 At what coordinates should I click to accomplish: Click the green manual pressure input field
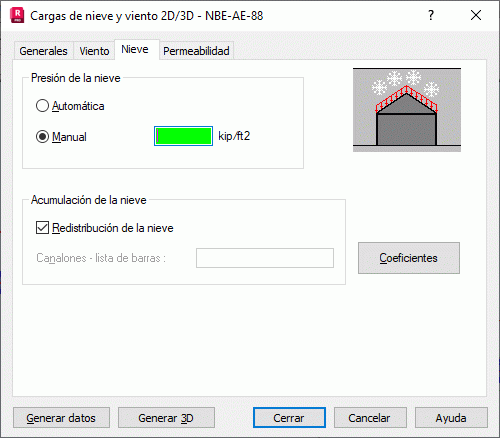coord(183,136)
